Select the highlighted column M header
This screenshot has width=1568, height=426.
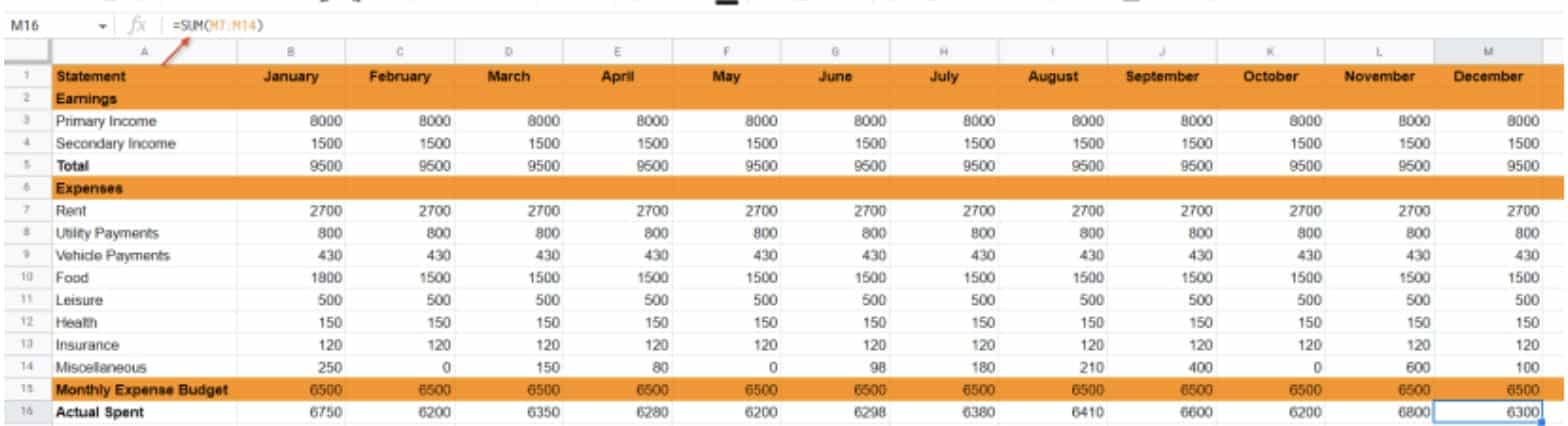(1487, 52)
